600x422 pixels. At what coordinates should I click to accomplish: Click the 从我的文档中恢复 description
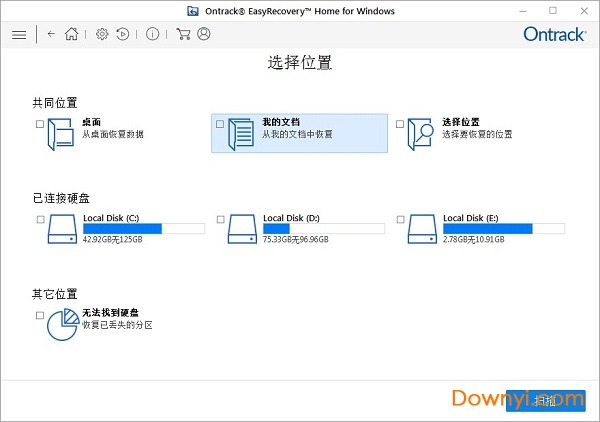[297, 134]
